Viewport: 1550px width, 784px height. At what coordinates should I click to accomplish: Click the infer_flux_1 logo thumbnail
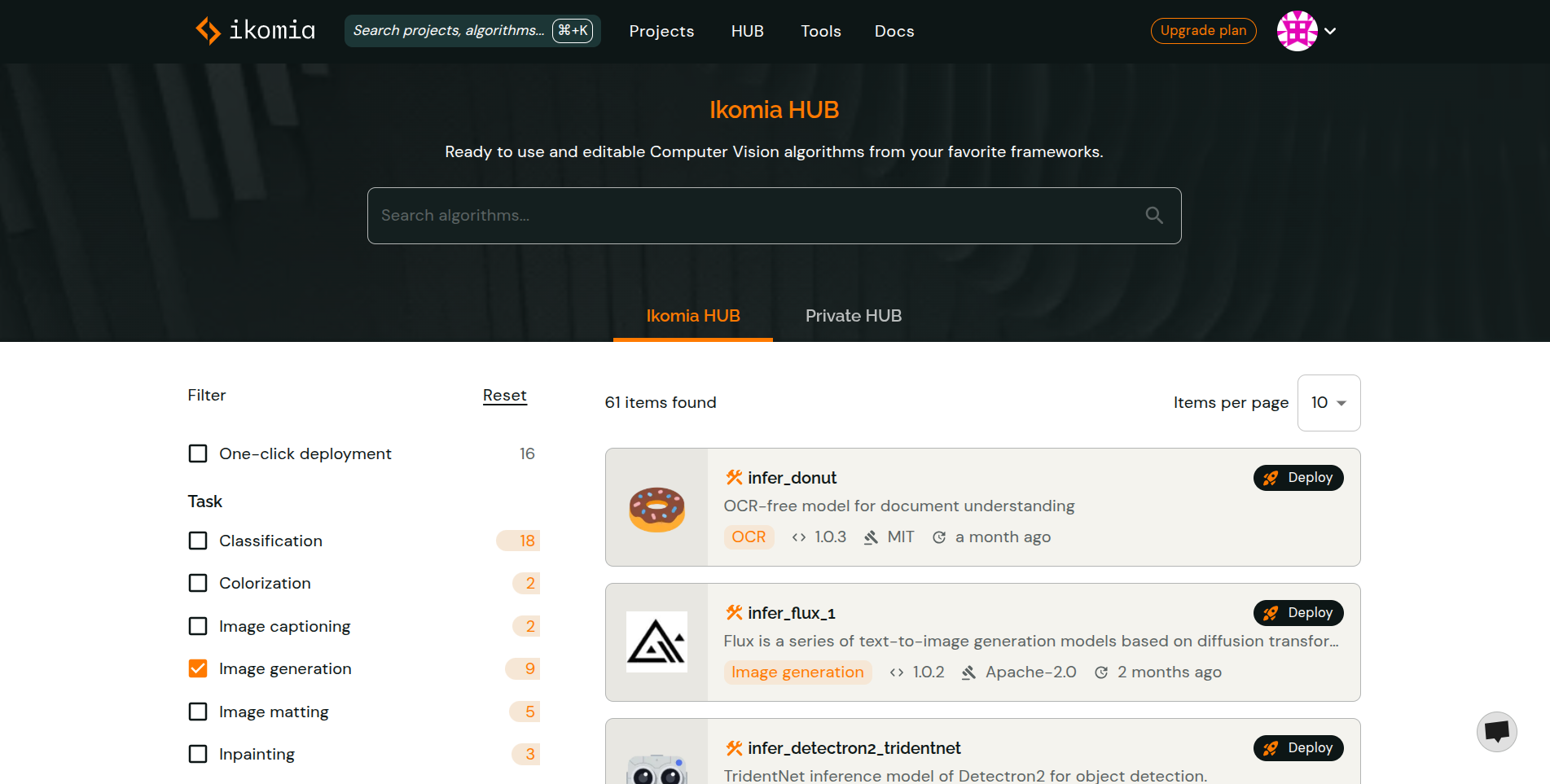[656, 642]
